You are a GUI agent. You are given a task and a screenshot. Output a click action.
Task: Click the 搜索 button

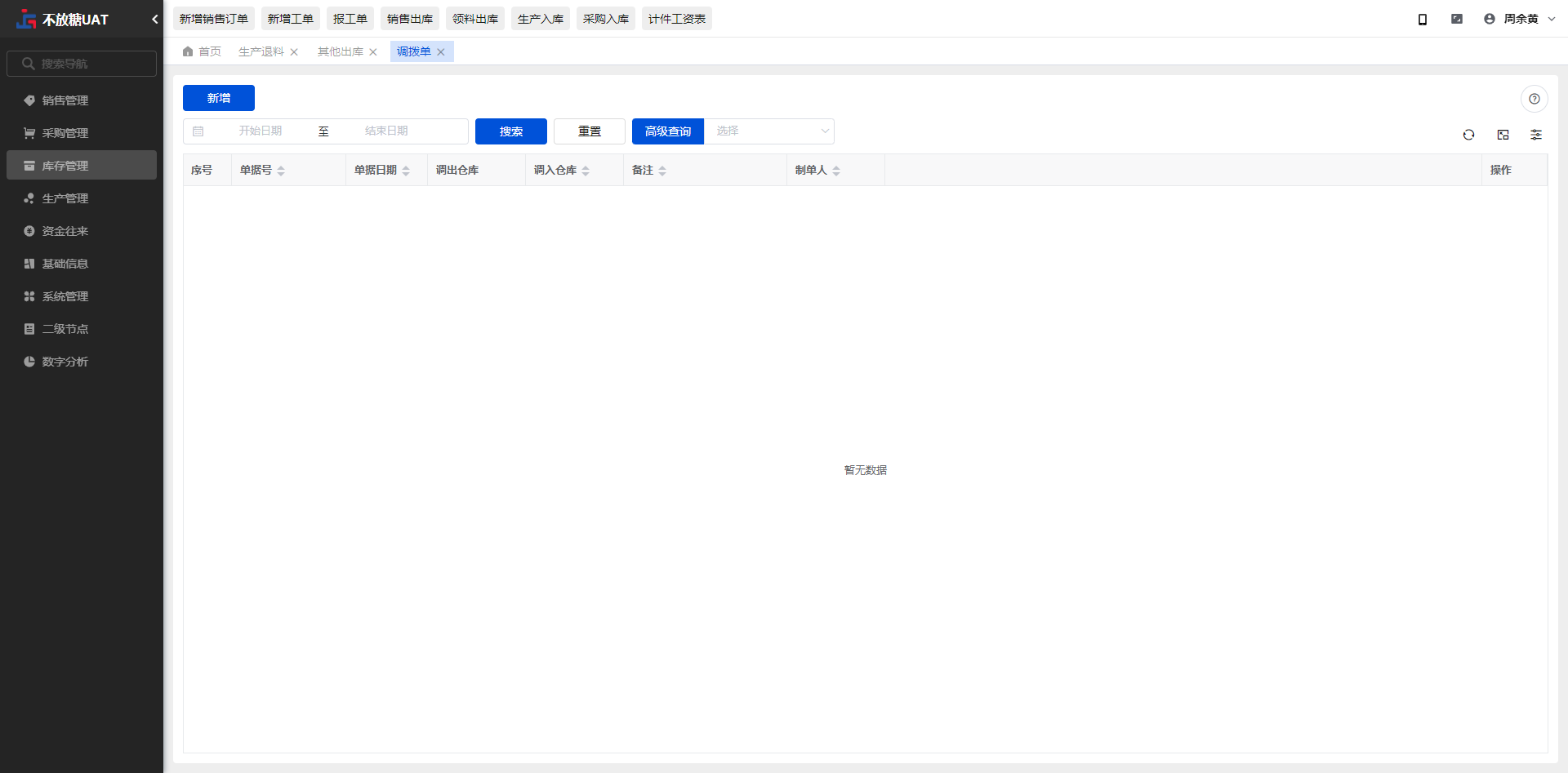[511, 131]
